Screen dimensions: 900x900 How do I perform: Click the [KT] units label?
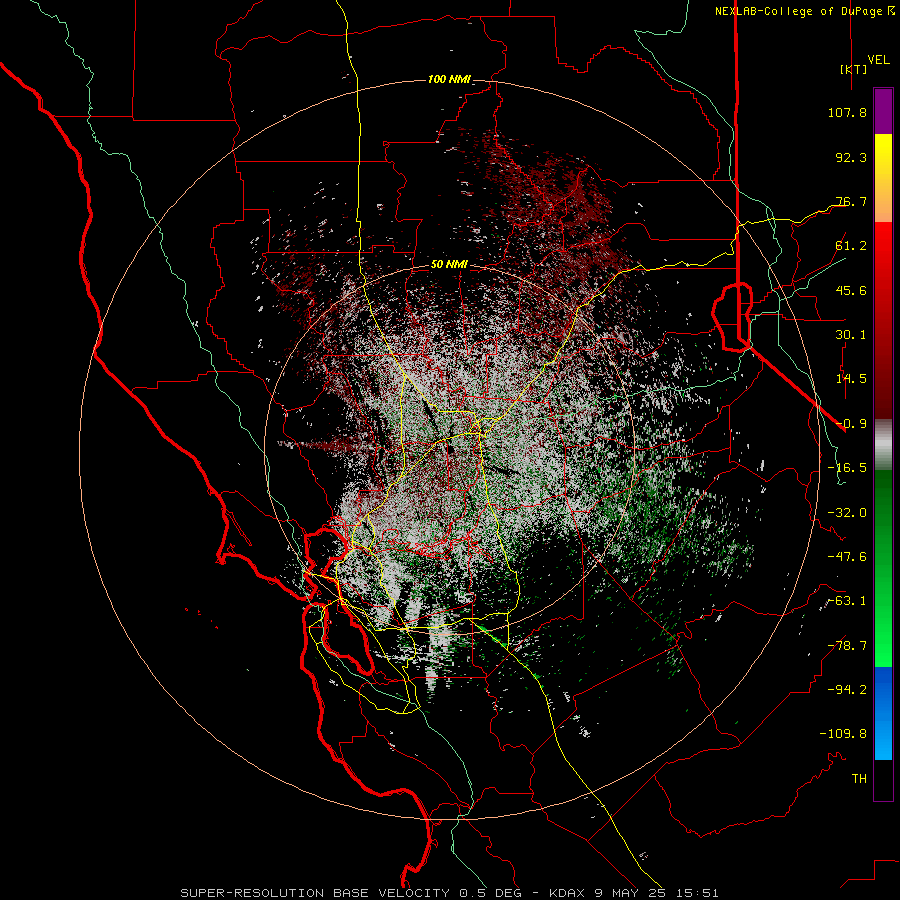tap(854, 69)
